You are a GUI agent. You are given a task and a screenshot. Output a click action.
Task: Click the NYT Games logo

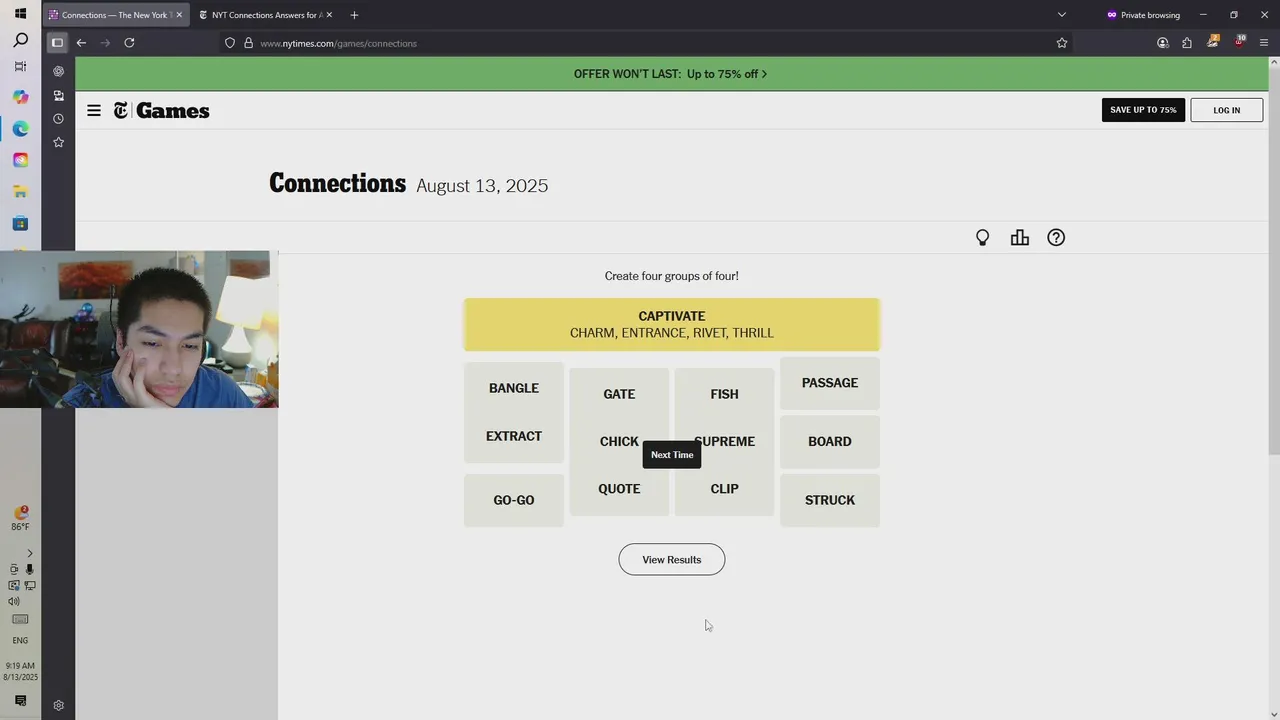click(161, 110)
